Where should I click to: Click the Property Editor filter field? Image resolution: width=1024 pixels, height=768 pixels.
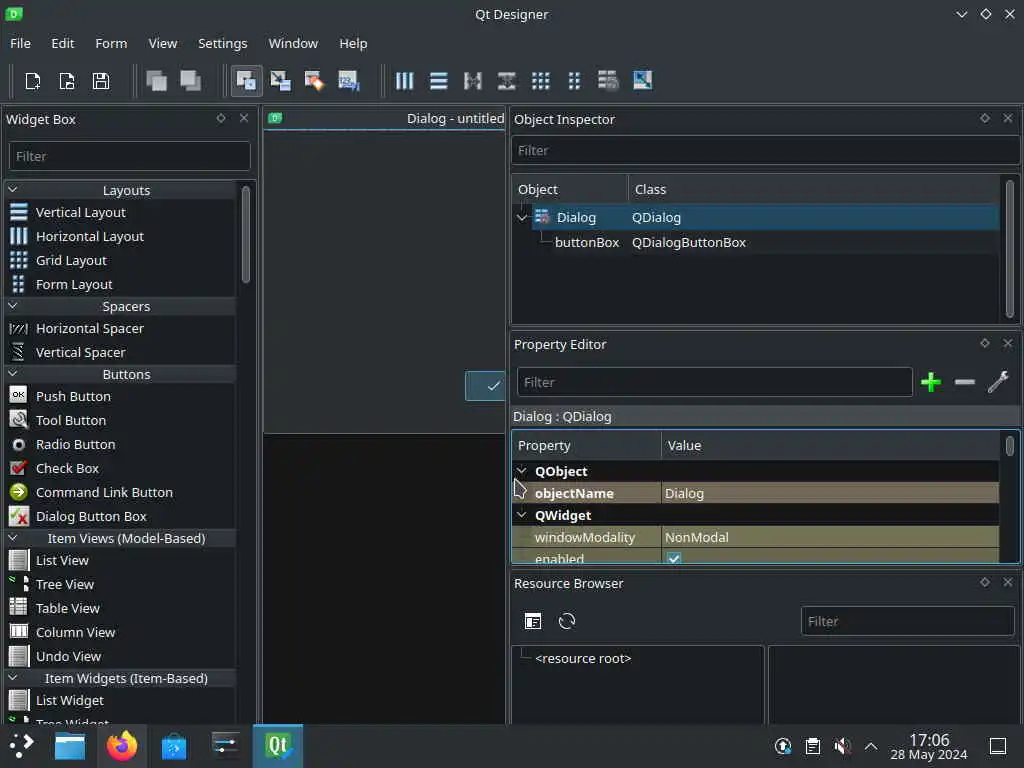click(x=714, y=382)
